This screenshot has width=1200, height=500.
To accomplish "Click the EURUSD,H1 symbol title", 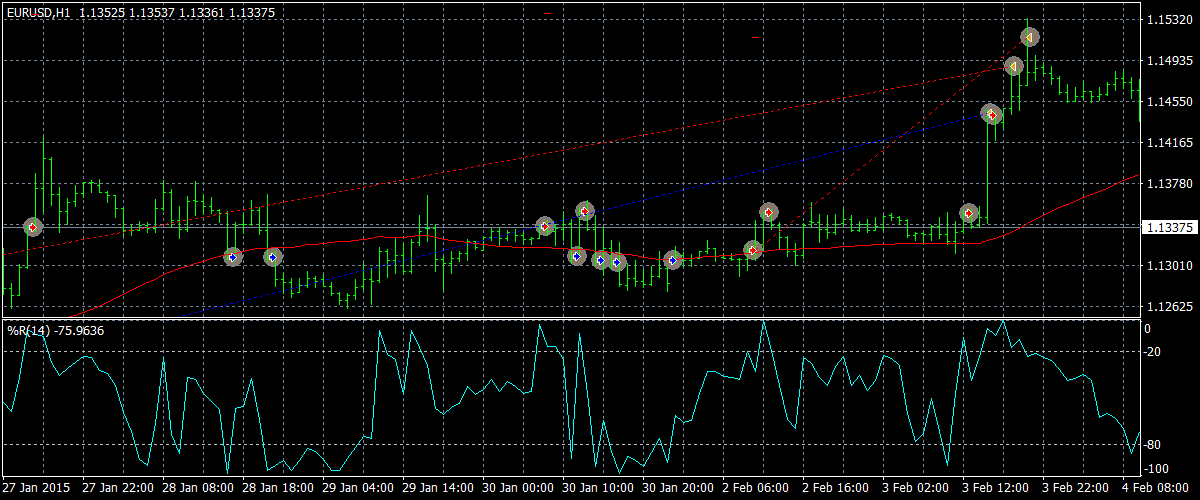I will tap(37, 13).
